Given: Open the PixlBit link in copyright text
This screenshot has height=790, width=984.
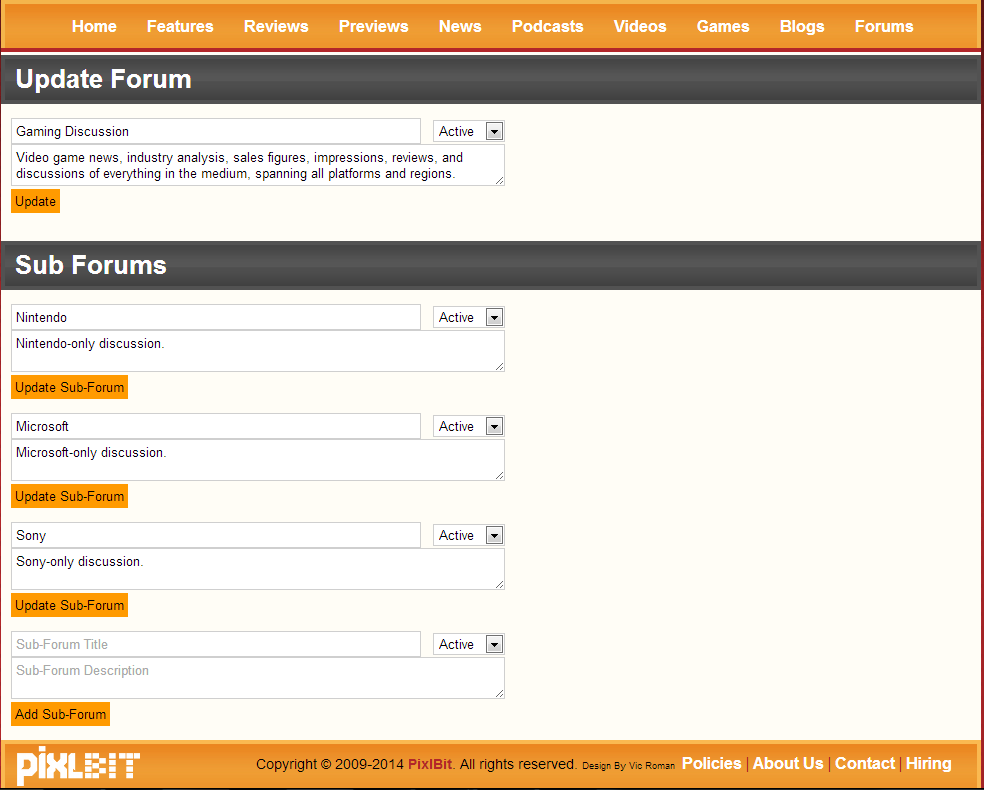Looking at the screenshot, I should click(x=430, y=764).
